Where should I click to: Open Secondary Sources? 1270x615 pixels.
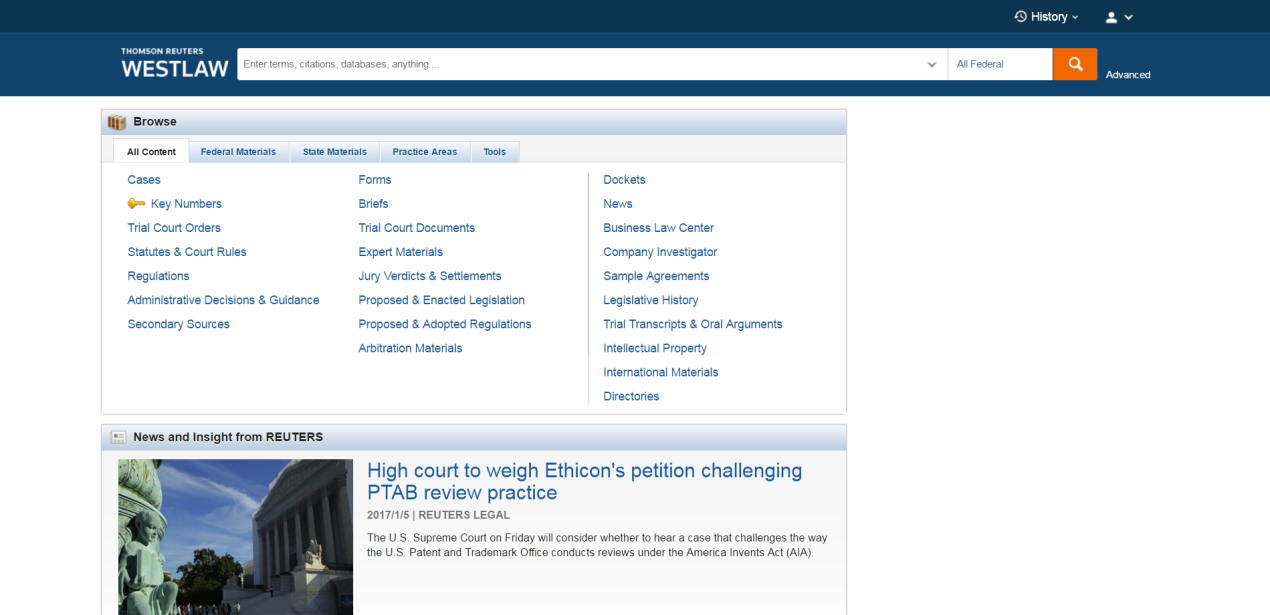178,324
